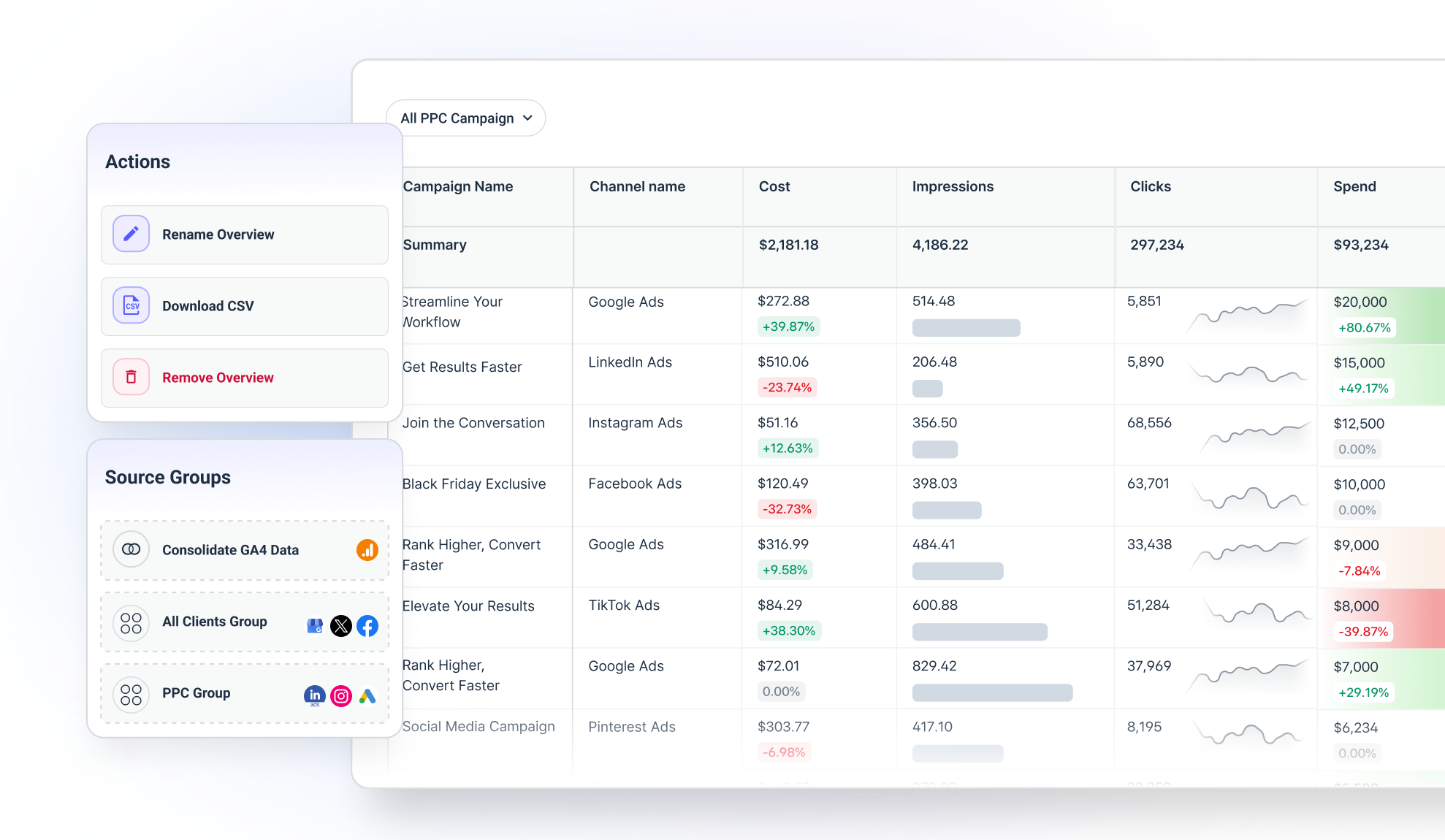Viewport: 1445px width, 840px height.
Task: Select the pencil icon for Rename Overview
Action: [131, 234]
